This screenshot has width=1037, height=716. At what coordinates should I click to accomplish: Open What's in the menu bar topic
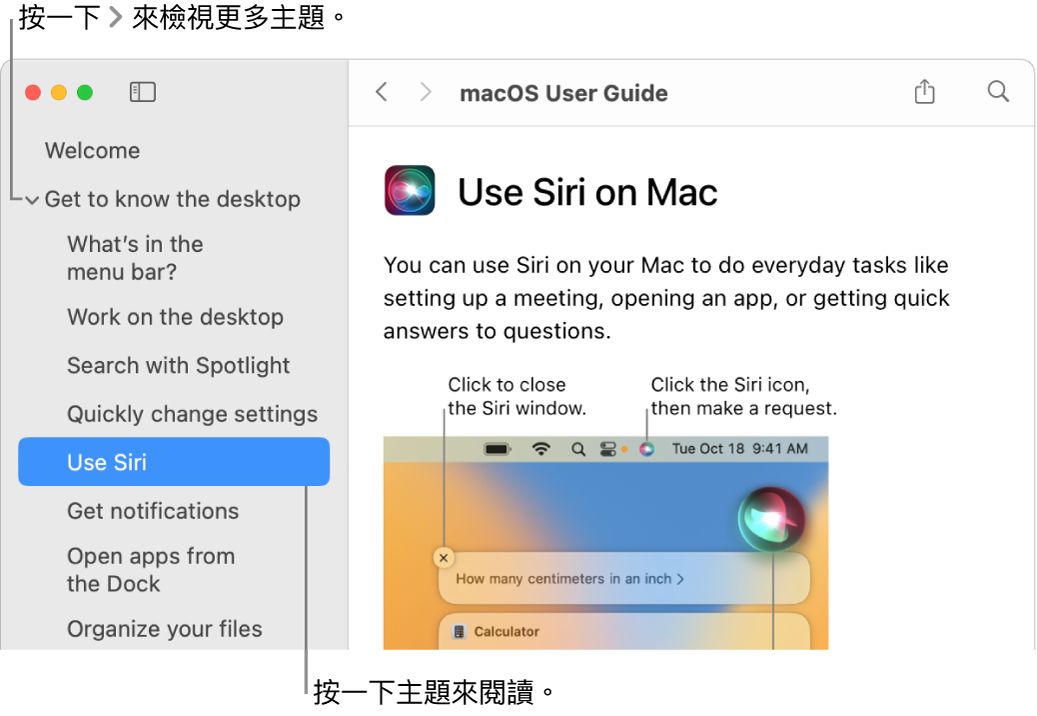click(135, 258)
